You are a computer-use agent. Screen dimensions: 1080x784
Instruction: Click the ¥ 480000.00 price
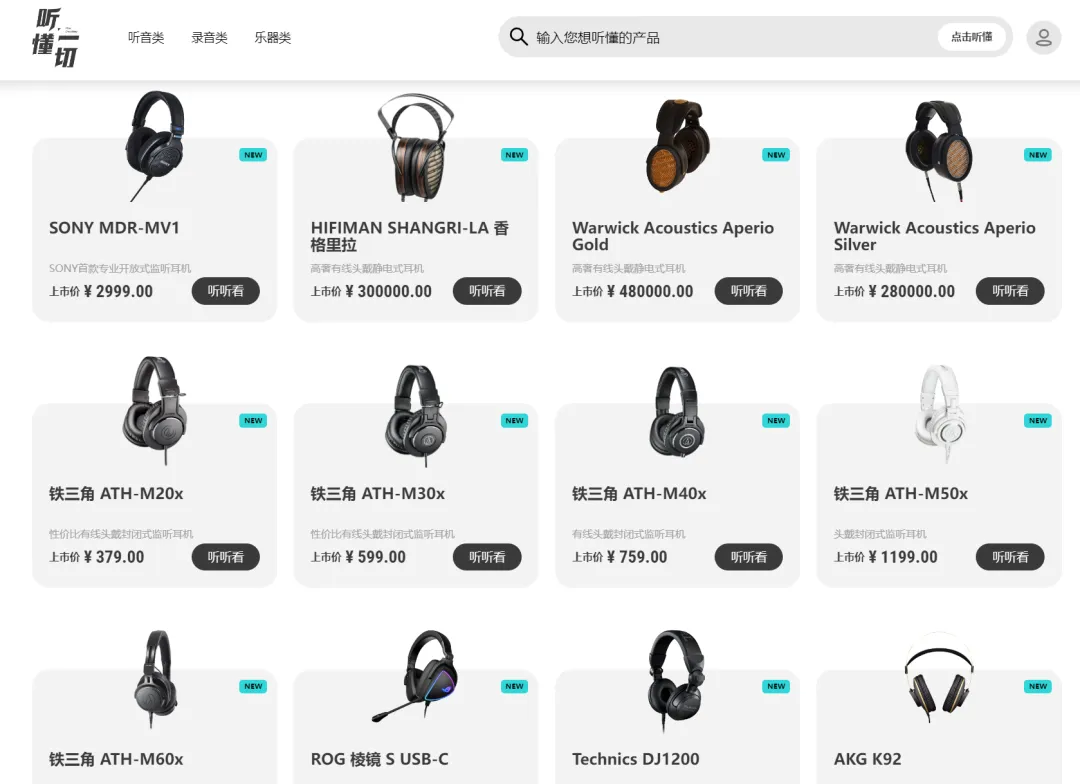coord(650,291)
